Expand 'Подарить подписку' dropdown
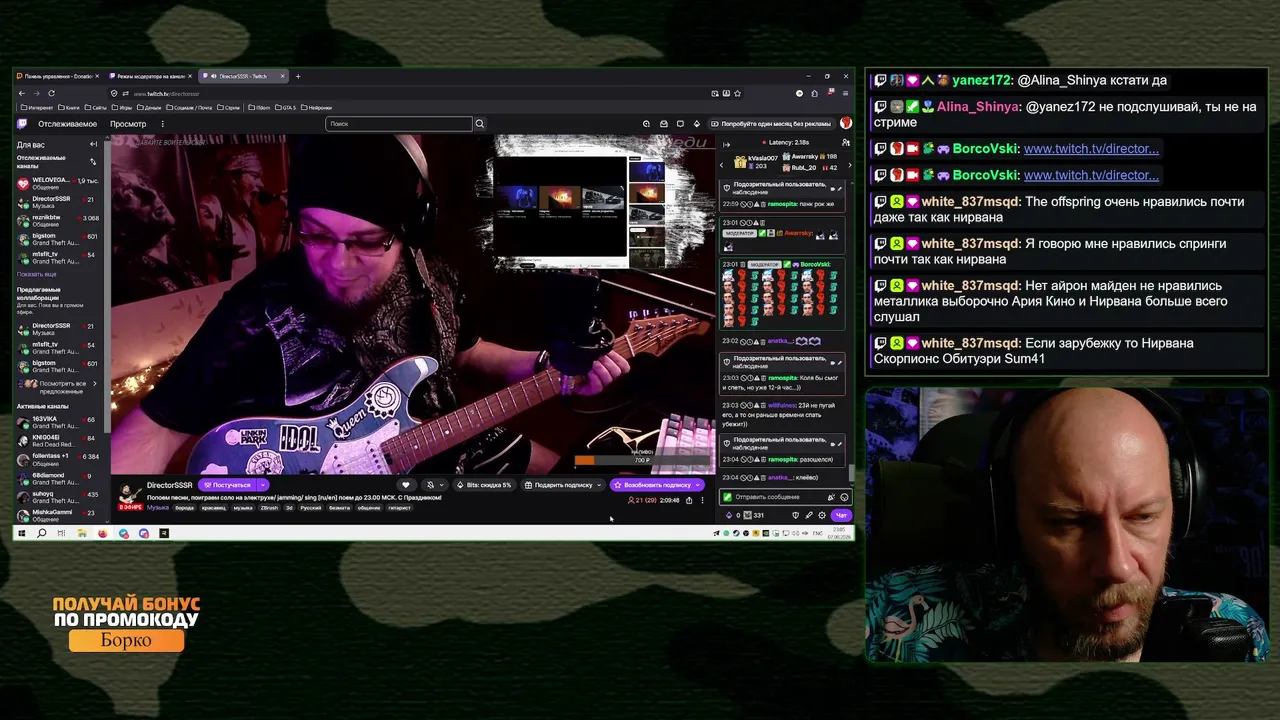The image size is (1280, 720). tap(599, 485)
